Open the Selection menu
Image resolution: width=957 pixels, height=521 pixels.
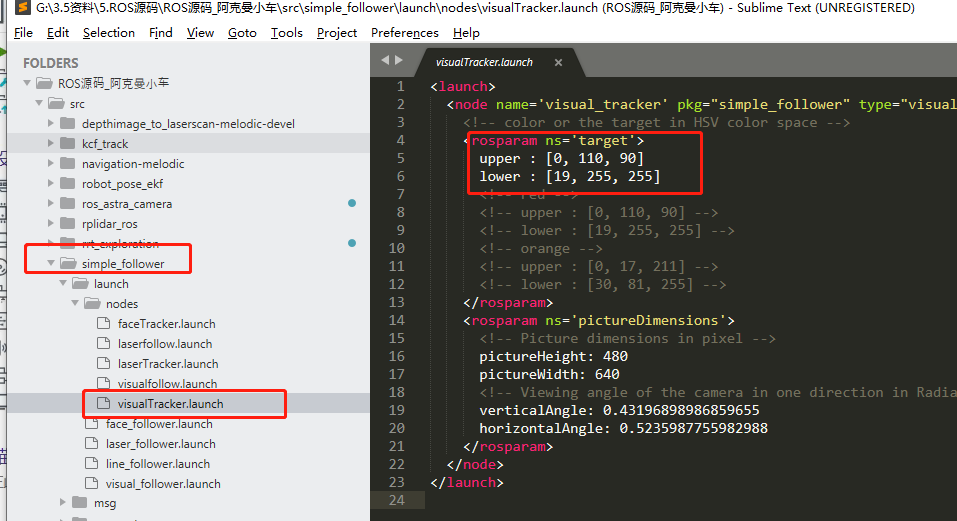click(108, 32)
